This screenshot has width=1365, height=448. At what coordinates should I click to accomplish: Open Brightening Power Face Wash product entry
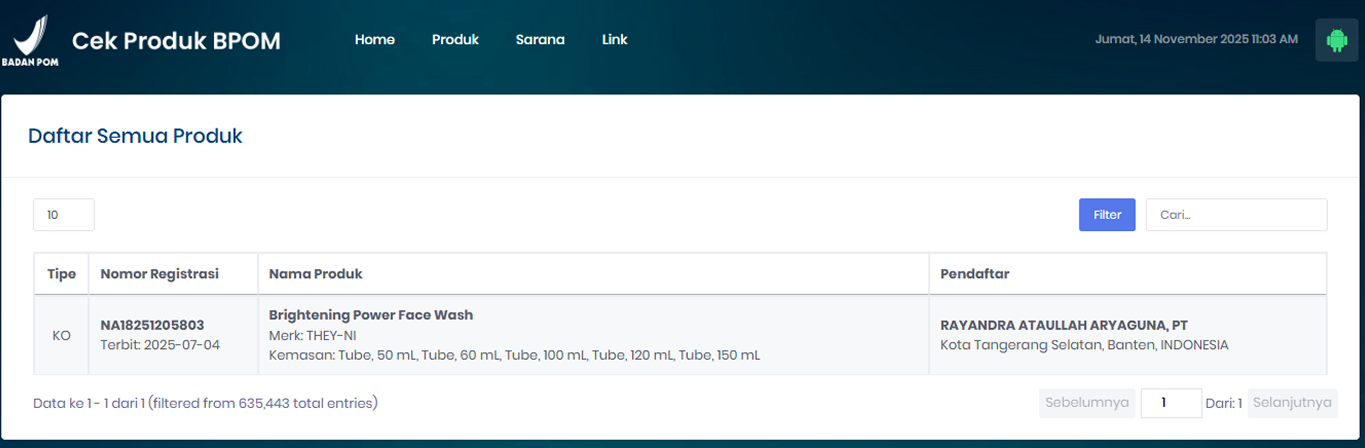(371, 315)
